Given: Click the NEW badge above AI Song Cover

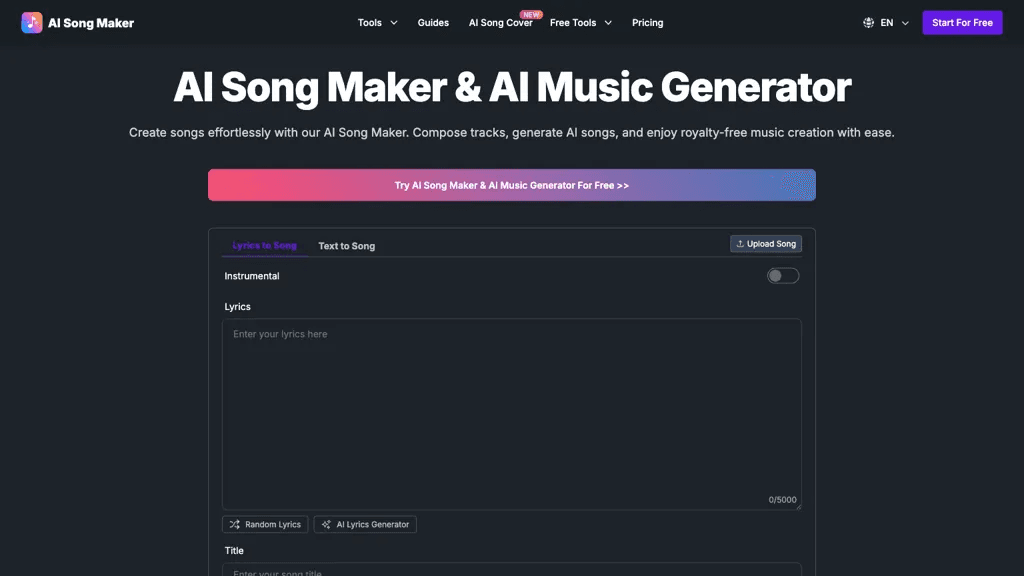Looking at the screenshot, I should 531,14.
